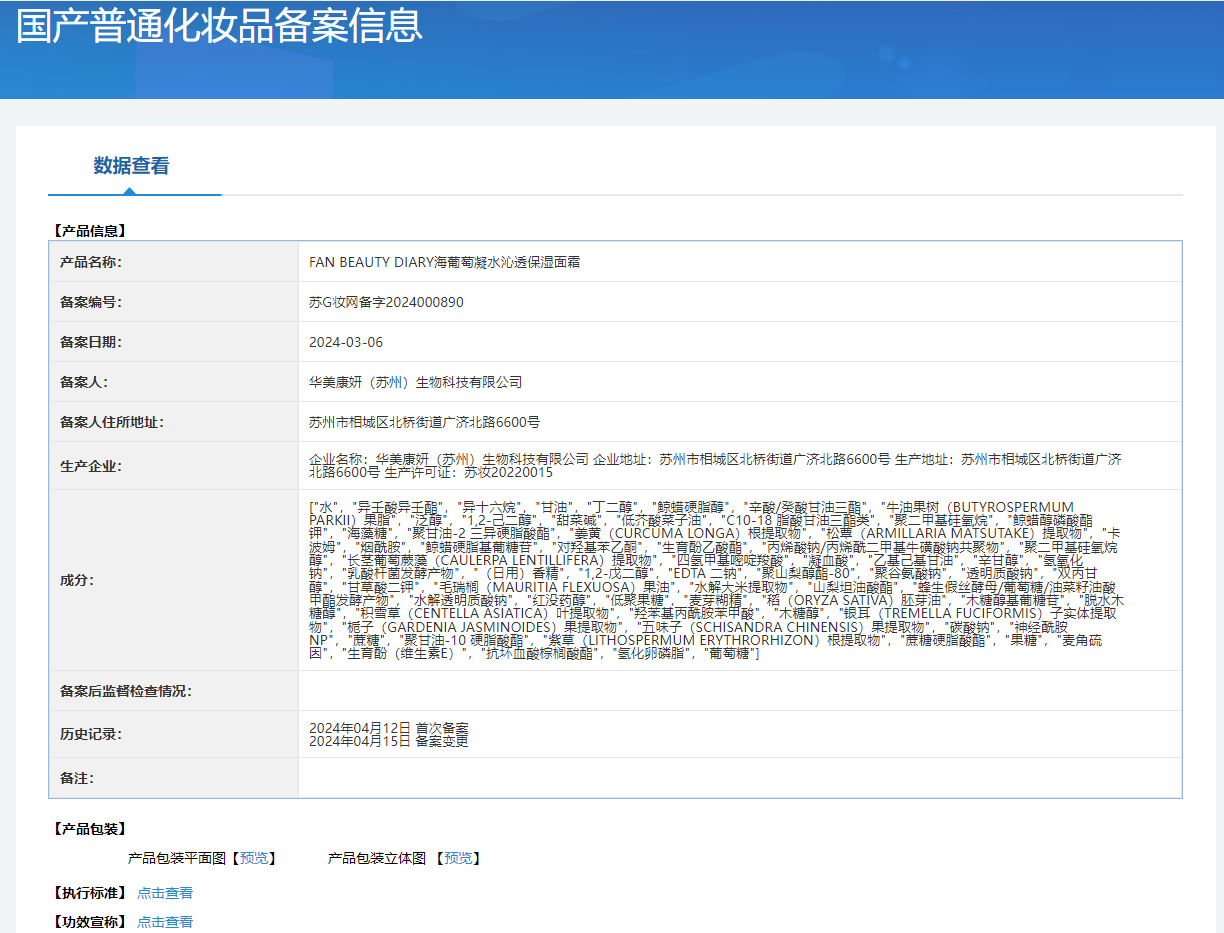Click the 【产品信息】 section header
The height and width of the screenshot is (933, 1224).
click(90, 230)
